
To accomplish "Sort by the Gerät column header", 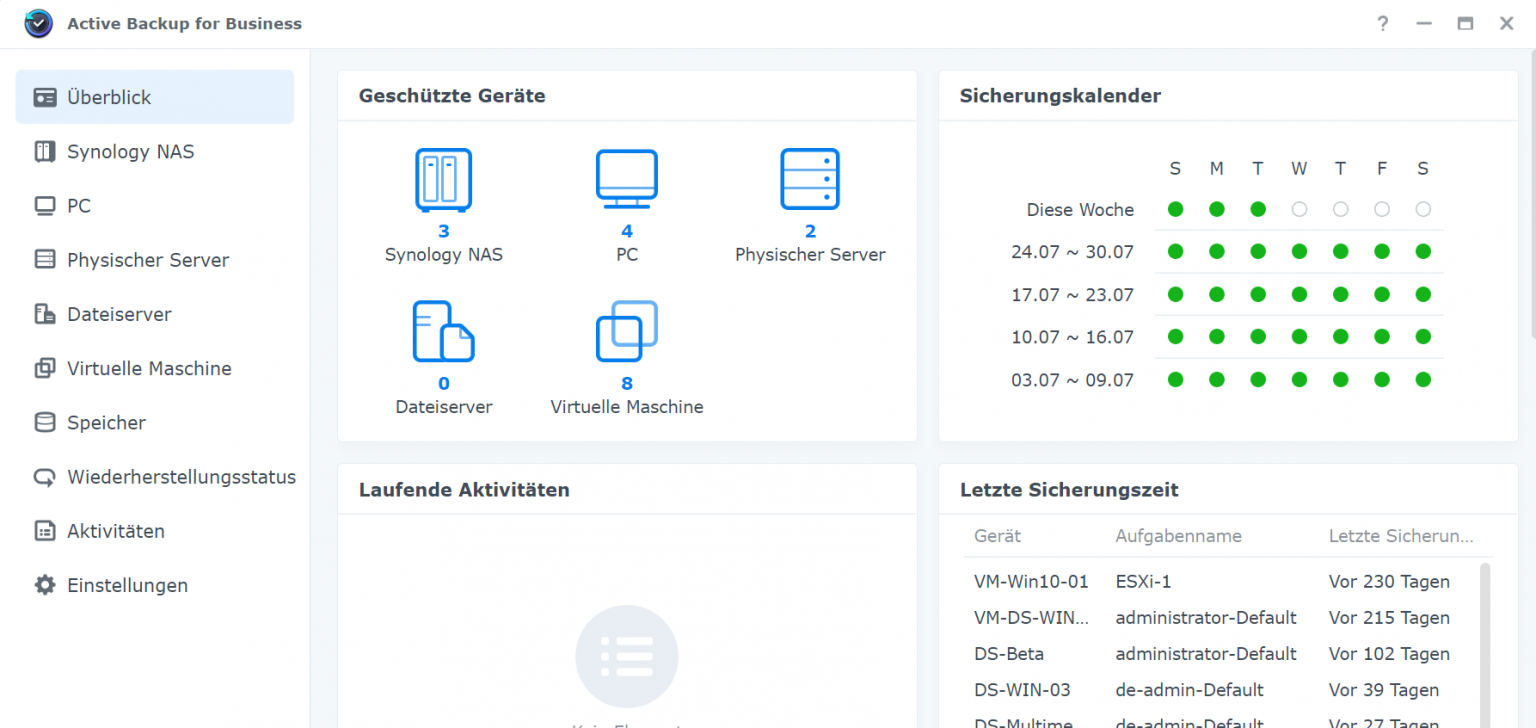I will coord(997,536).
